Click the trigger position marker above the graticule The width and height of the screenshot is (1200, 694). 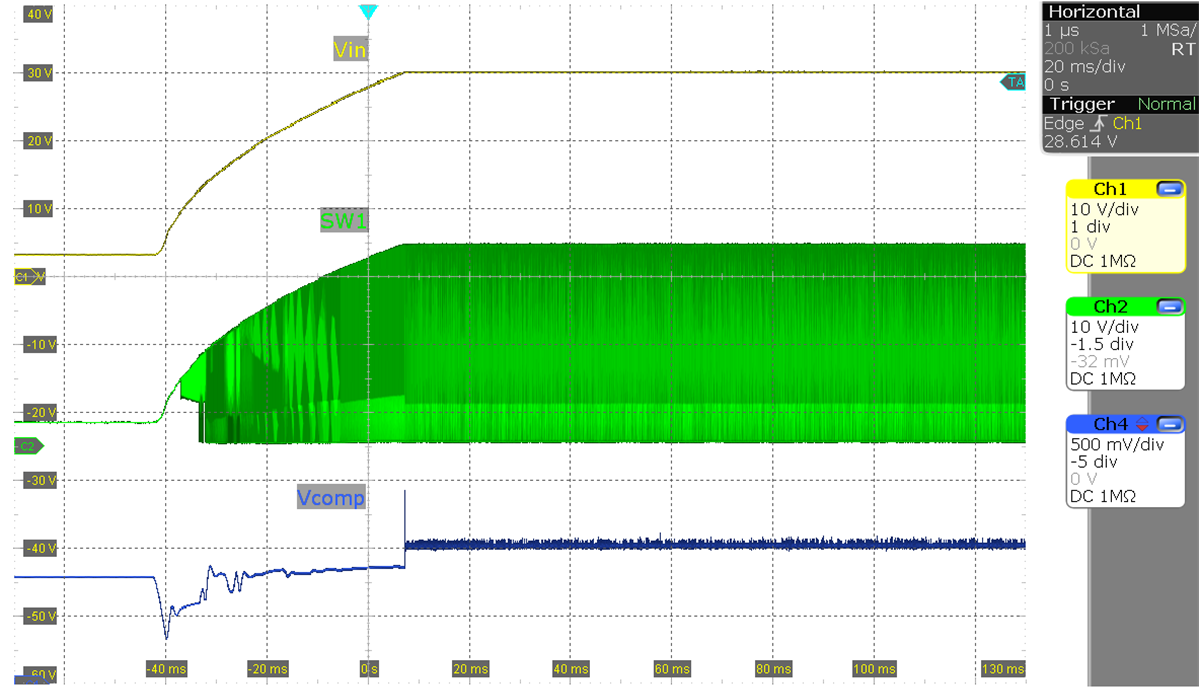[x=368, y=11]
